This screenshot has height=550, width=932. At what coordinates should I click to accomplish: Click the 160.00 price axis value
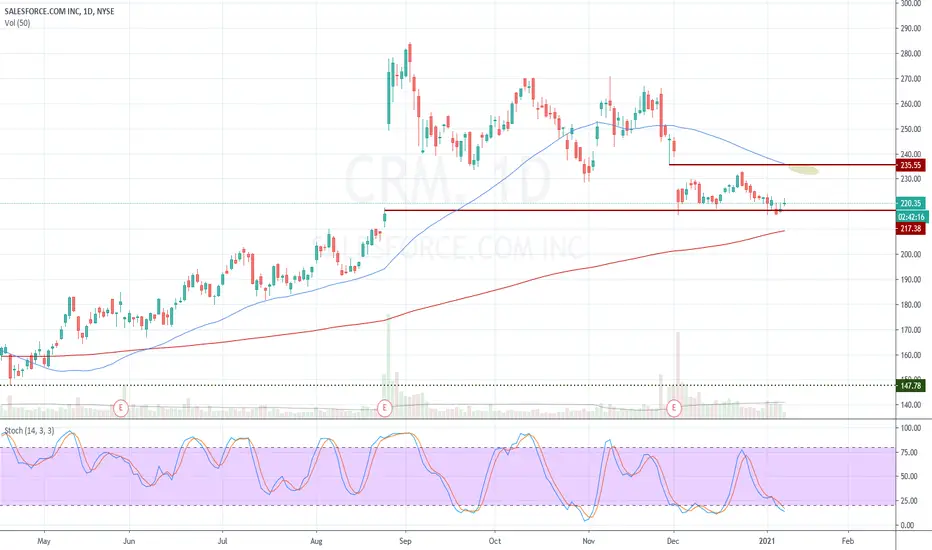coord(911,356)
